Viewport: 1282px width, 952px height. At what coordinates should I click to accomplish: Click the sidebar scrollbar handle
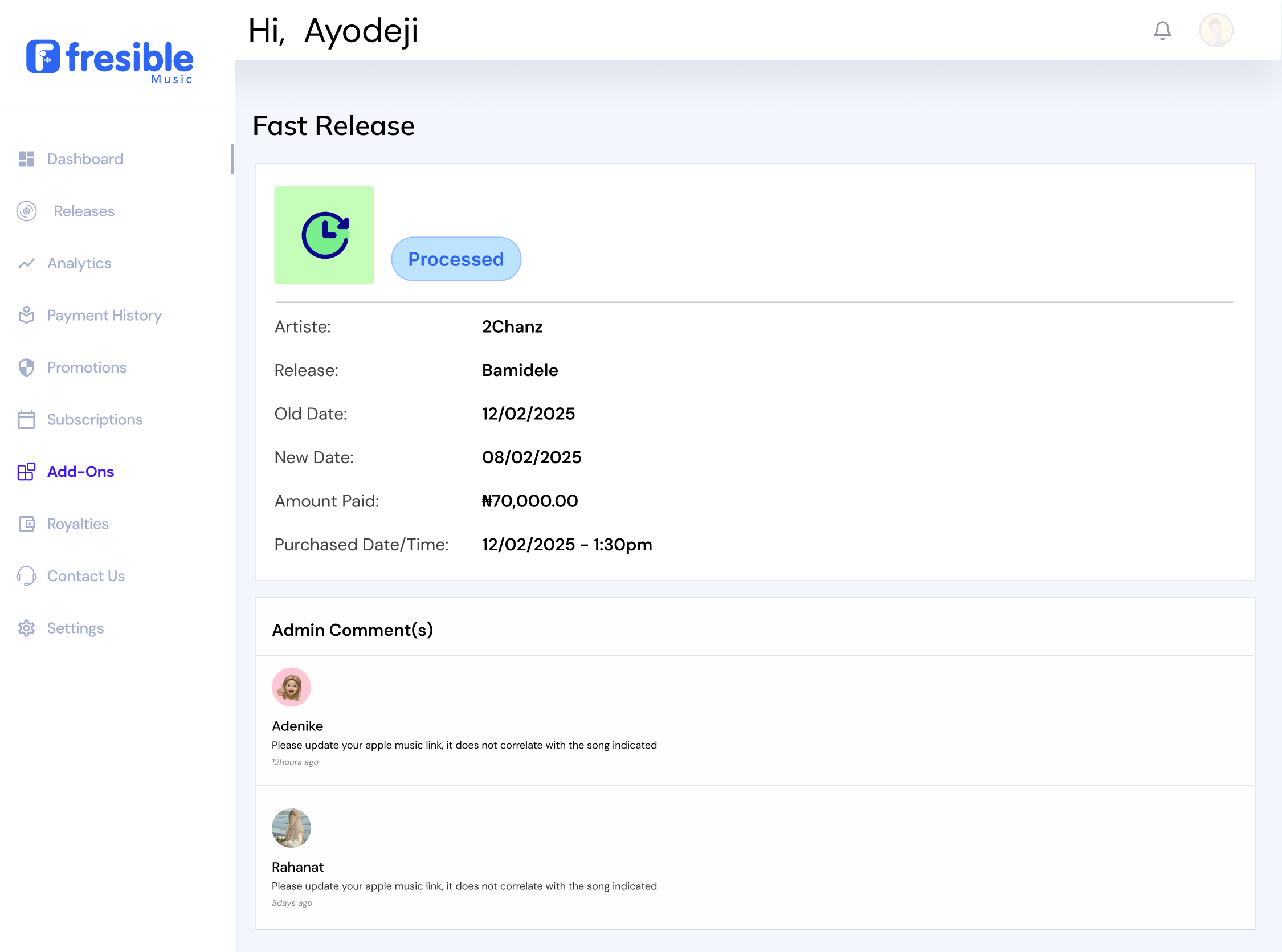(232, 159)
